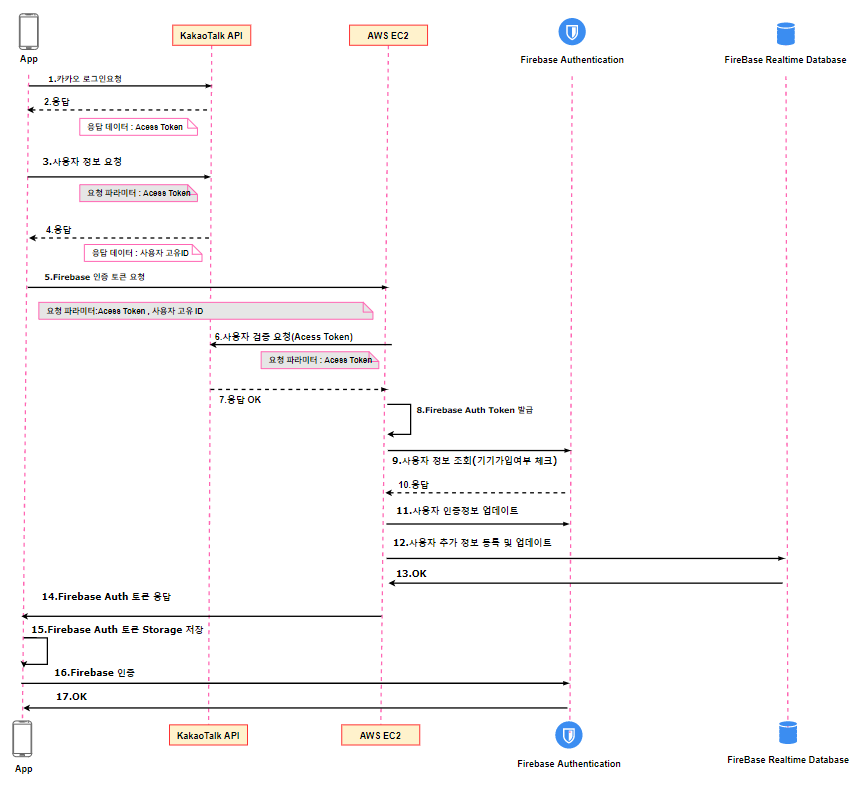Select the '9.사용자 정보 조회(기기가입여부 체크)' label
The width and height of the screenshot is (866, 788).
coord(474,461)
